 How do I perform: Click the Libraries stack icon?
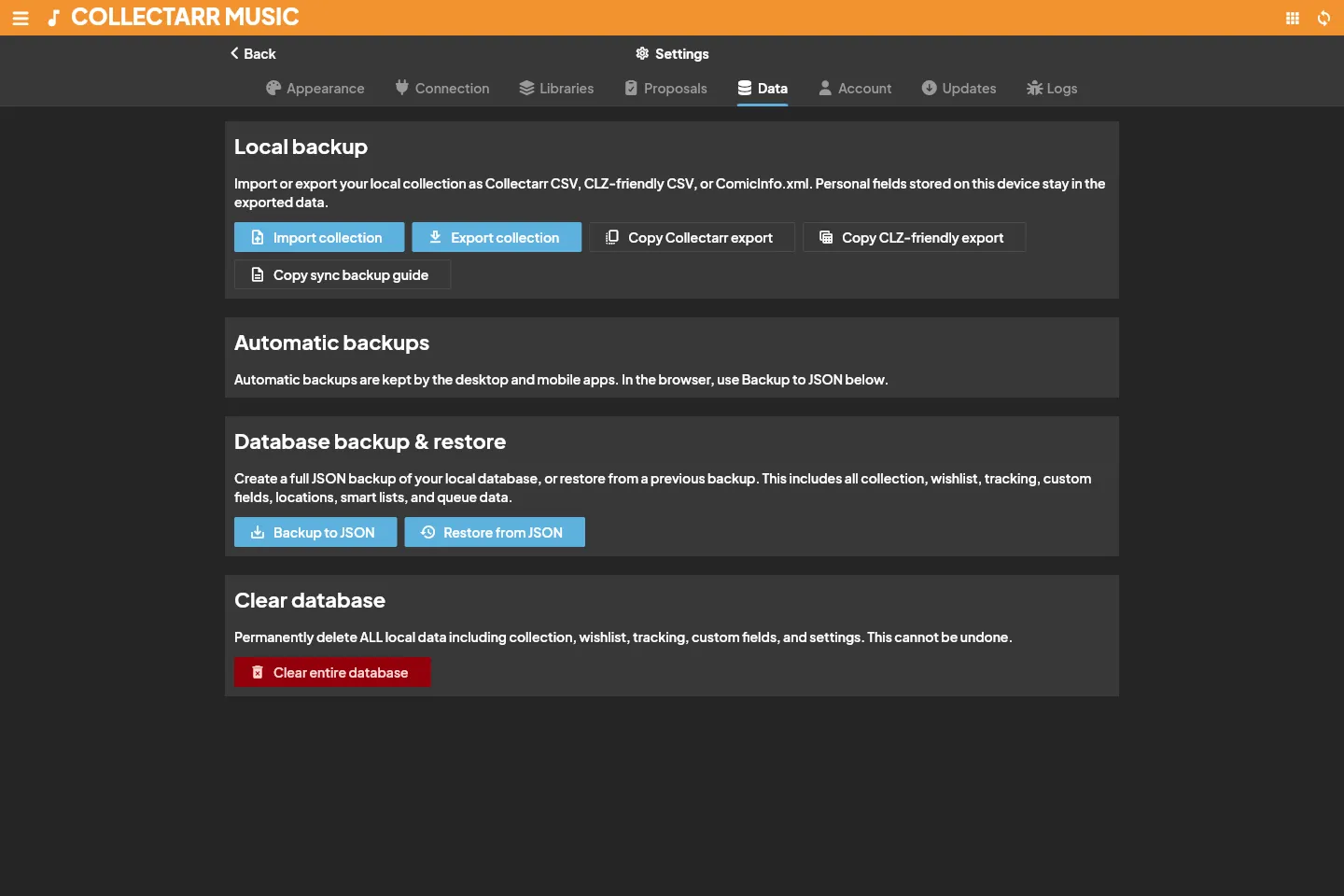click(x=526, y=88)
